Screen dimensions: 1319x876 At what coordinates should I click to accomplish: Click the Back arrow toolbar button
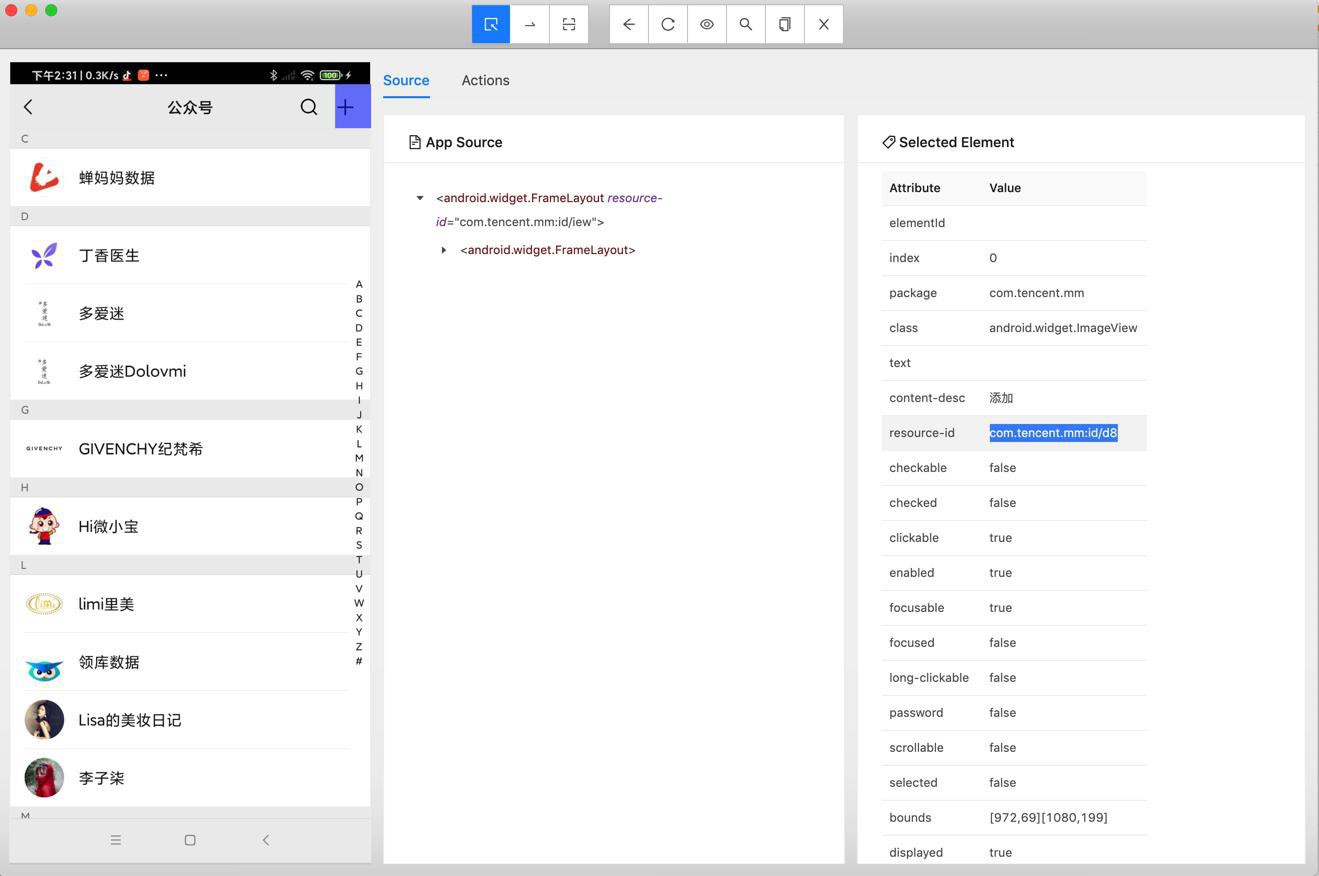[x=629, y=24]
